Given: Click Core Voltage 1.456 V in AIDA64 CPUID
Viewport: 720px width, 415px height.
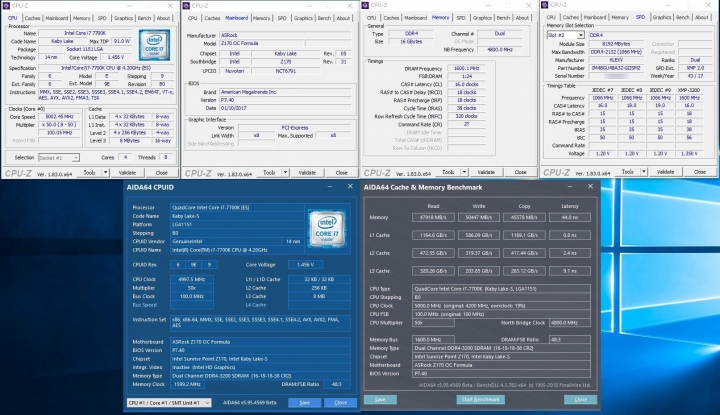Looking at the screenshot, I should (305, 265).
